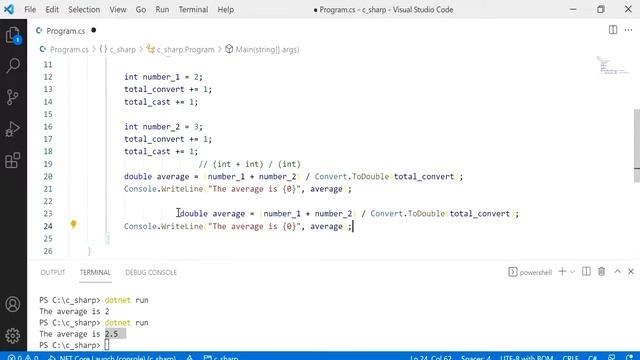
Task: Open the Run menu
Action: 162,9
